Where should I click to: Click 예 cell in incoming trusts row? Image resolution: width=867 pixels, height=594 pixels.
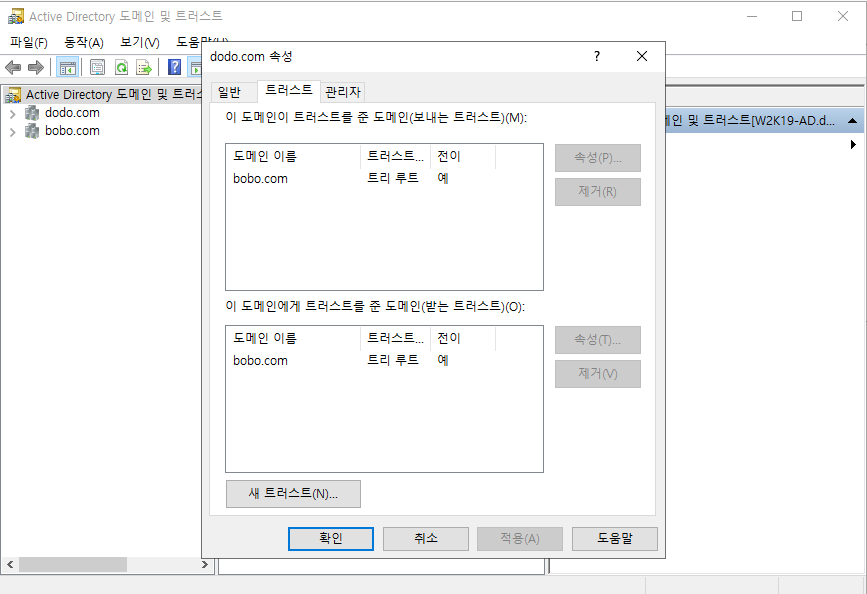coord(443,360)
